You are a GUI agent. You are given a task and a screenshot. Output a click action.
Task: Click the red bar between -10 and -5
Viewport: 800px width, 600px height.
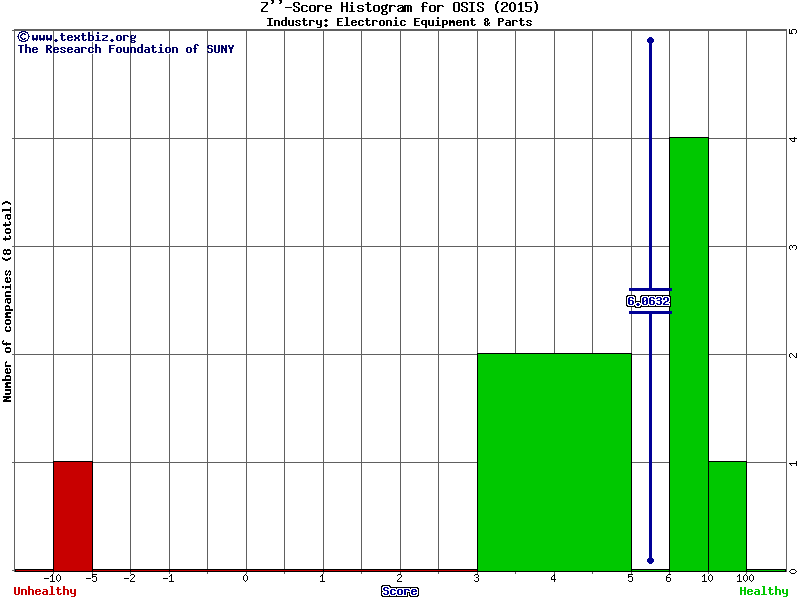tap(73, 516)
